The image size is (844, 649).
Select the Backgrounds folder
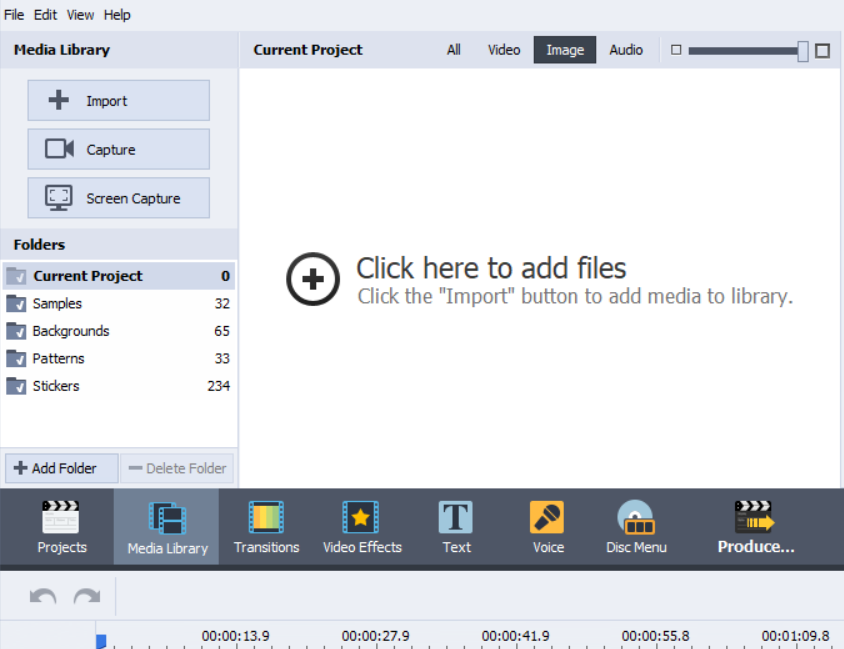pos(118,331)
